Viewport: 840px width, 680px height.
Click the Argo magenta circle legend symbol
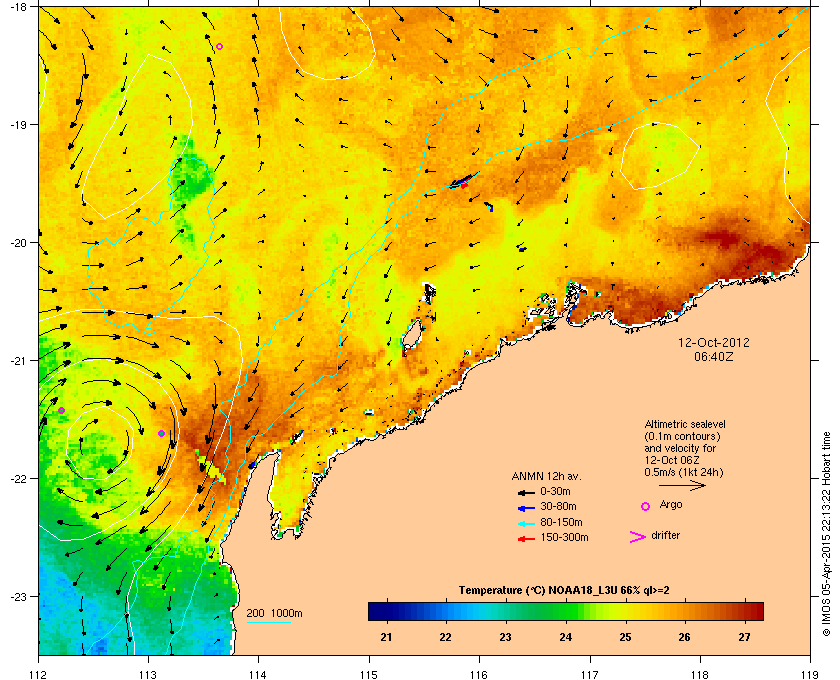tap(646, 506)
